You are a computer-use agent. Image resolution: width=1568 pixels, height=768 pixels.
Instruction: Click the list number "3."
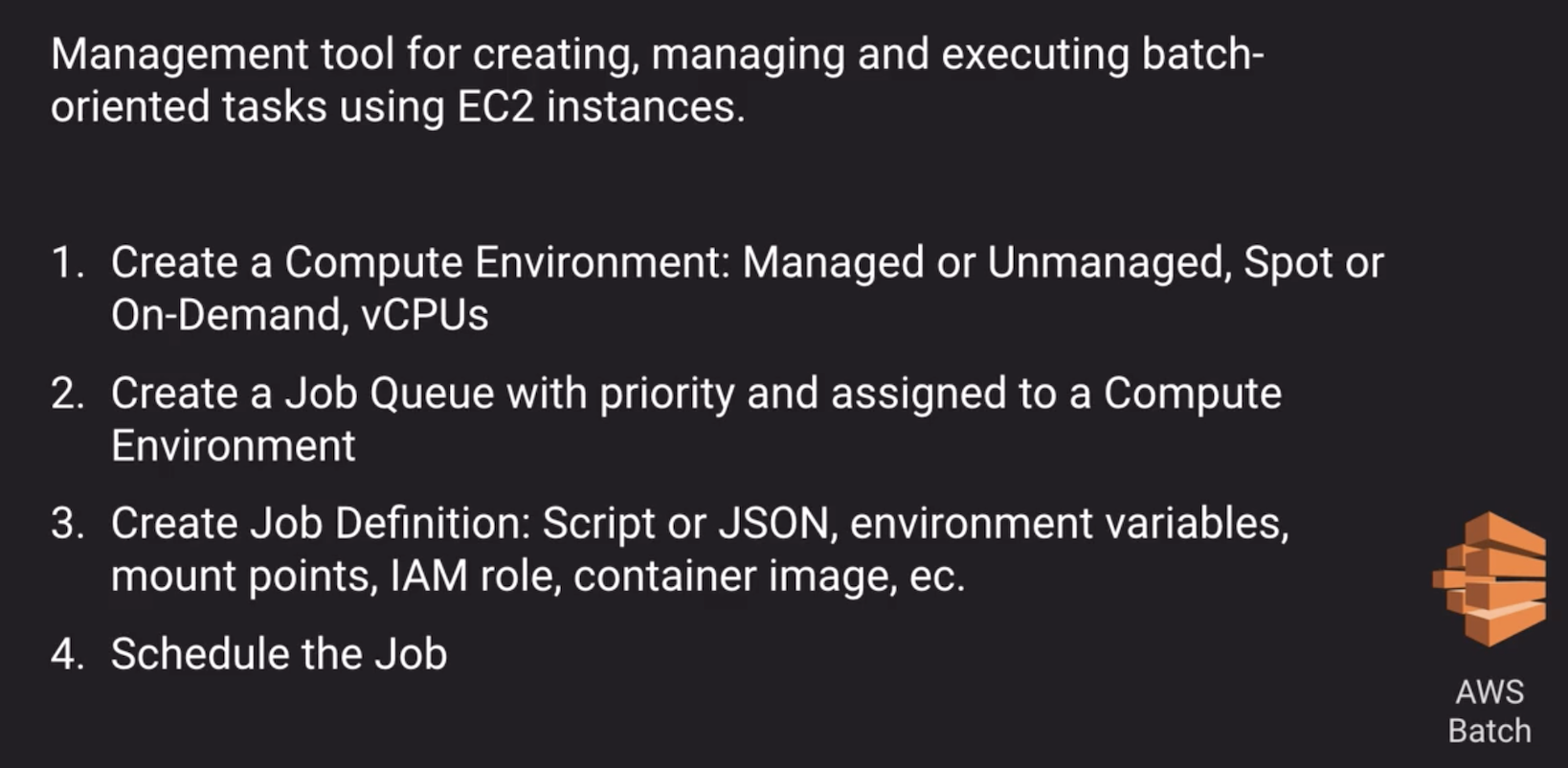(x=67, y=525)
